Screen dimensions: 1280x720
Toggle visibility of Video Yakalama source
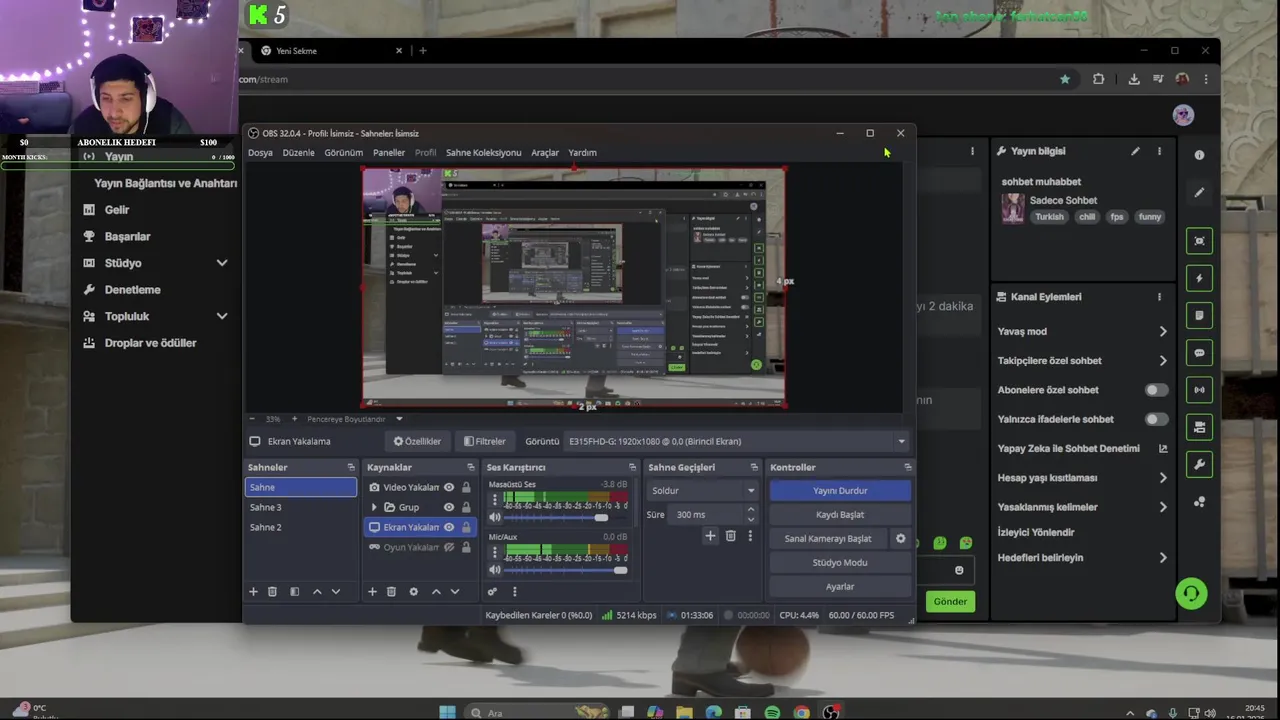point(449,487)
